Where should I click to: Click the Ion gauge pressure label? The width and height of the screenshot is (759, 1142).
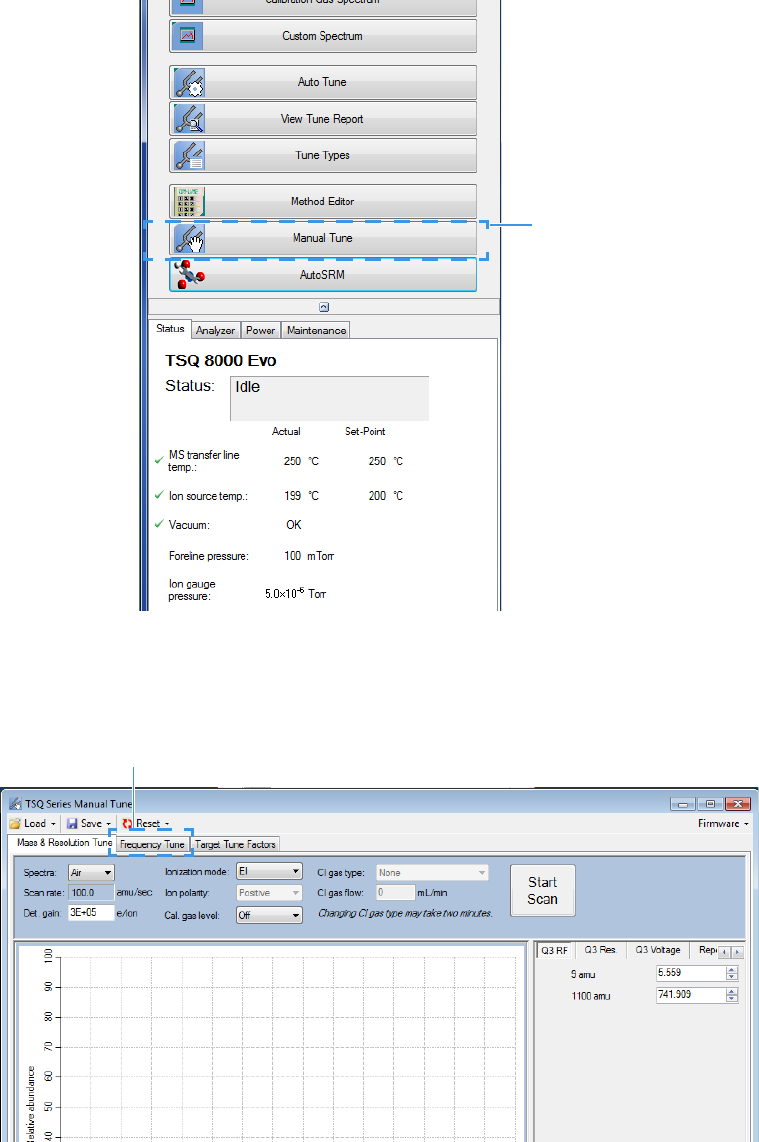[x=192, y=590]
